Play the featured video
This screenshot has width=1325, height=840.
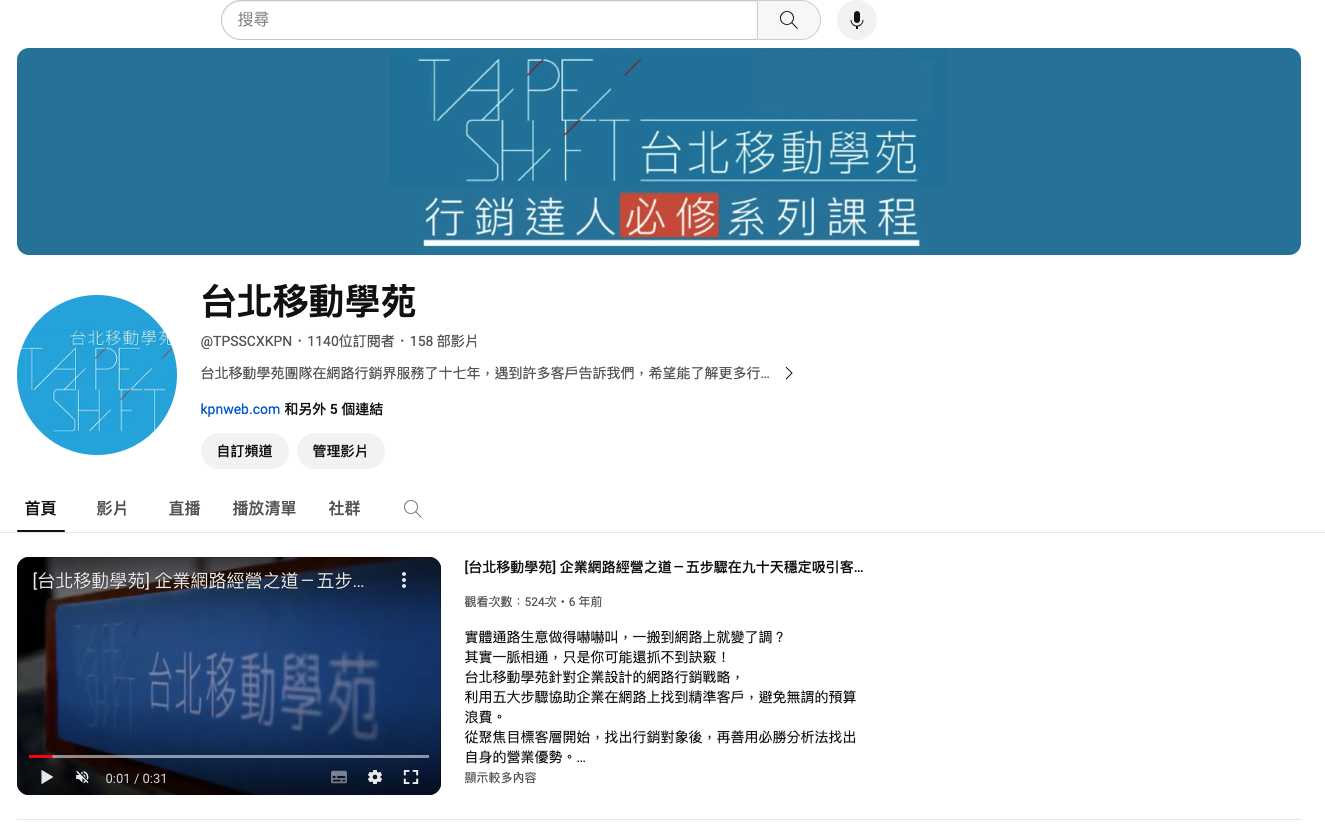tap(47, 777)
